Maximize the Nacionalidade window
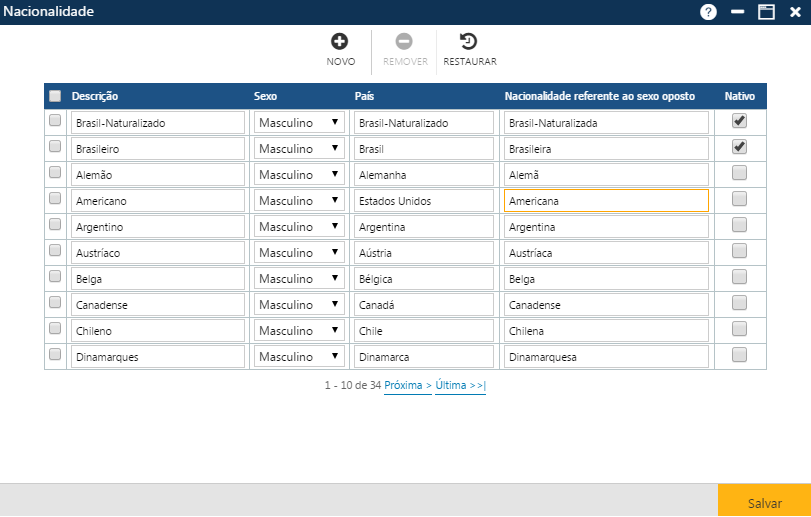 (766, 12)
